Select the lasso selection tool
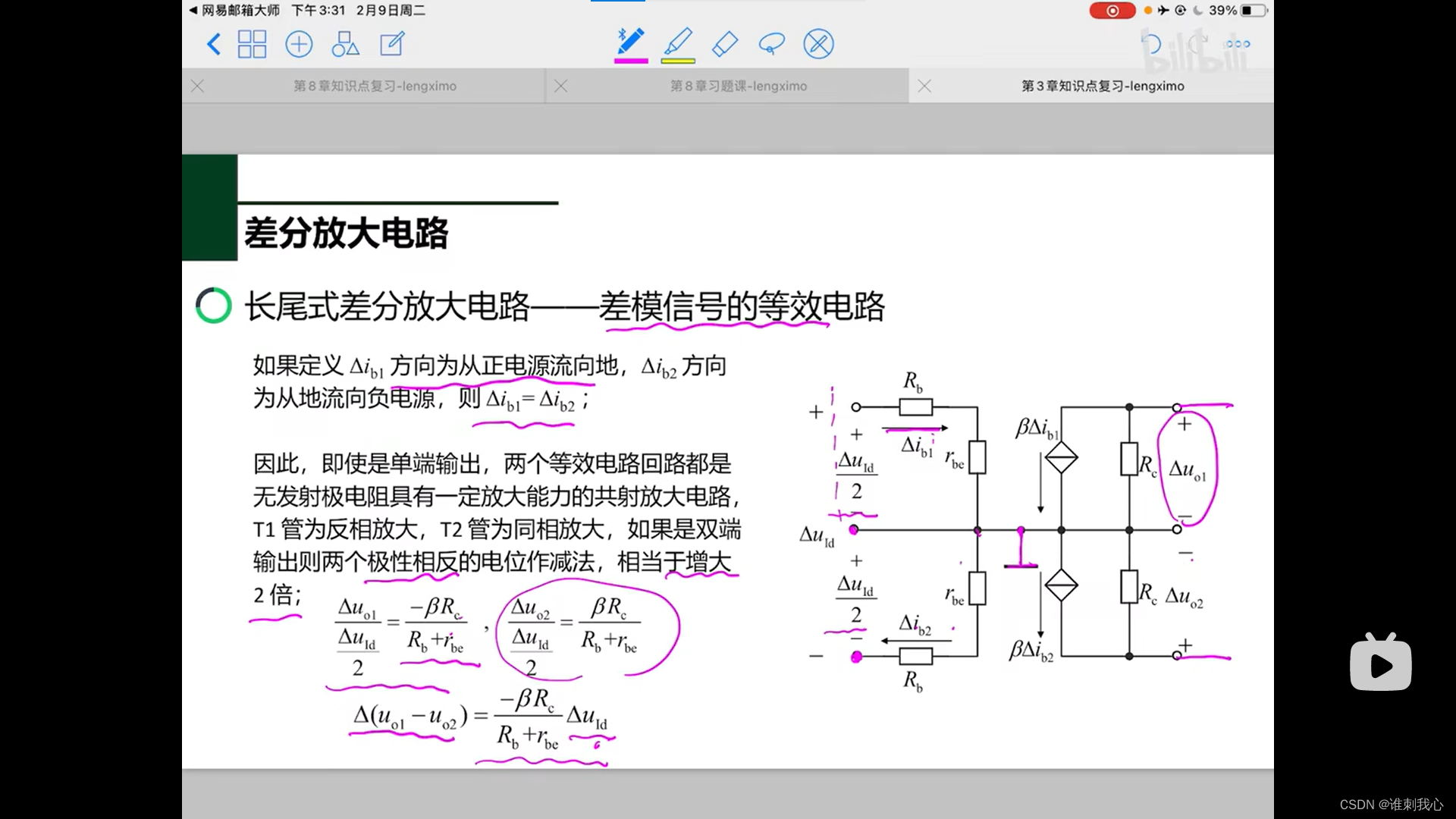Viewport: 1456px width, 819px height. (771, 44)
